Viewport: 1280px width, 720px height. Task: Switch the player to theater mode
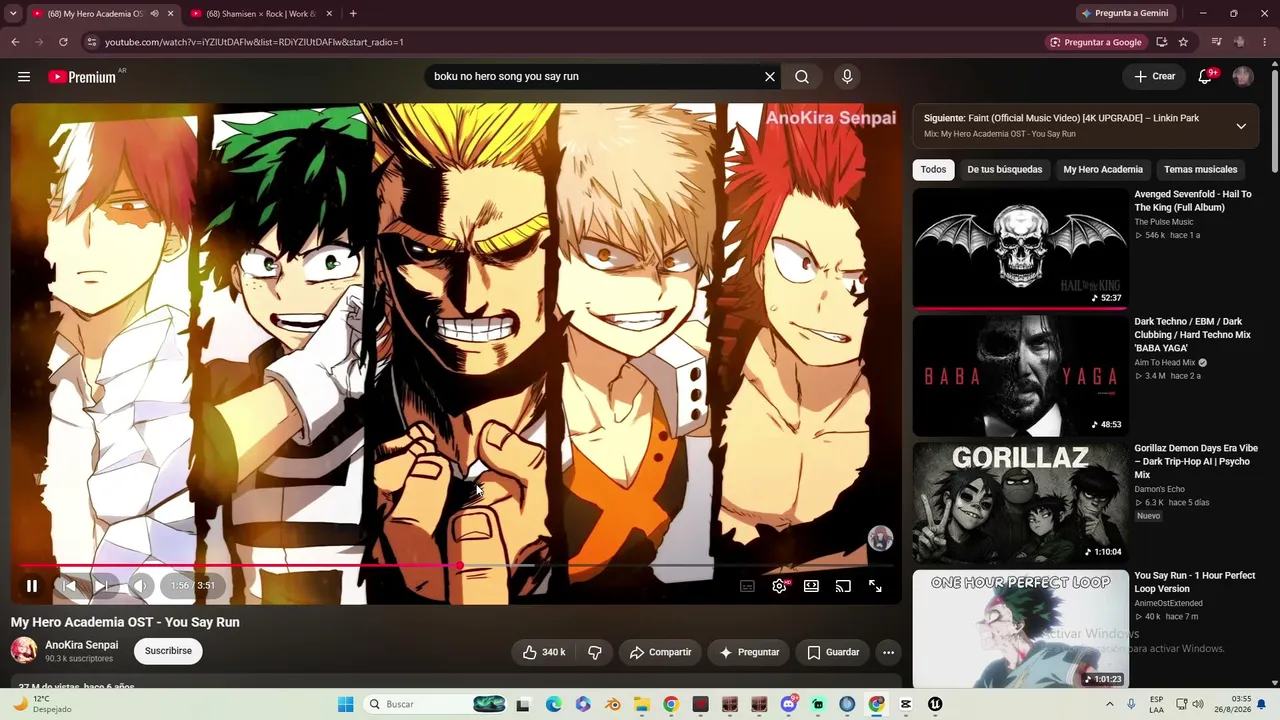click(811, 586)
